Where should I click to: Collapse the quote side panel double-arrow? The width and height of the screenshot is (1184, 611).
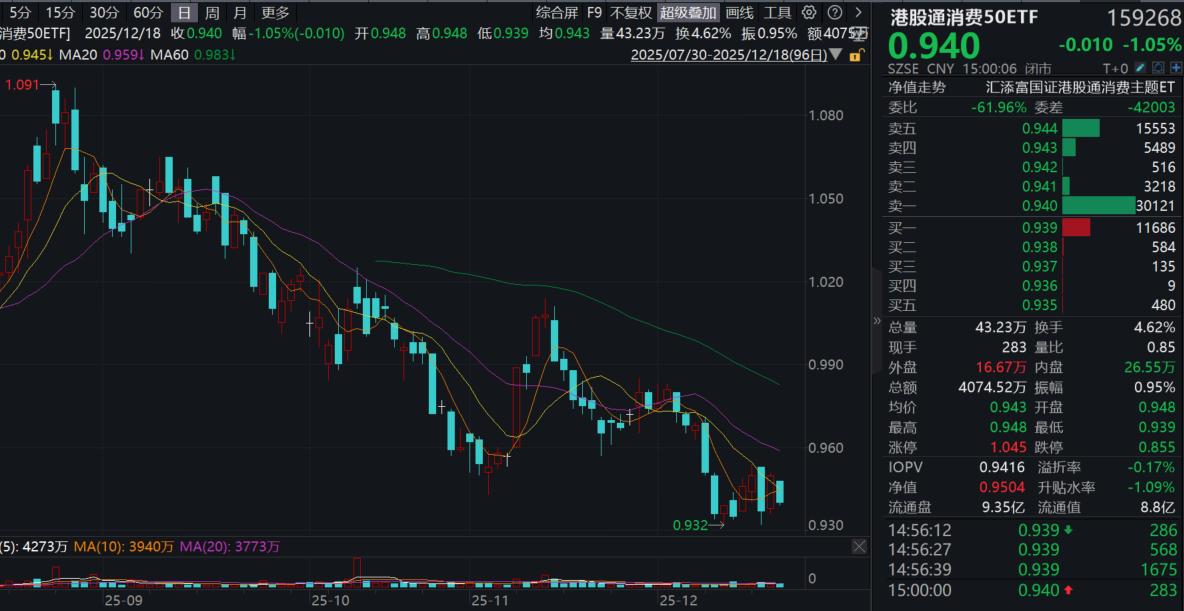[x=877, y=320]
